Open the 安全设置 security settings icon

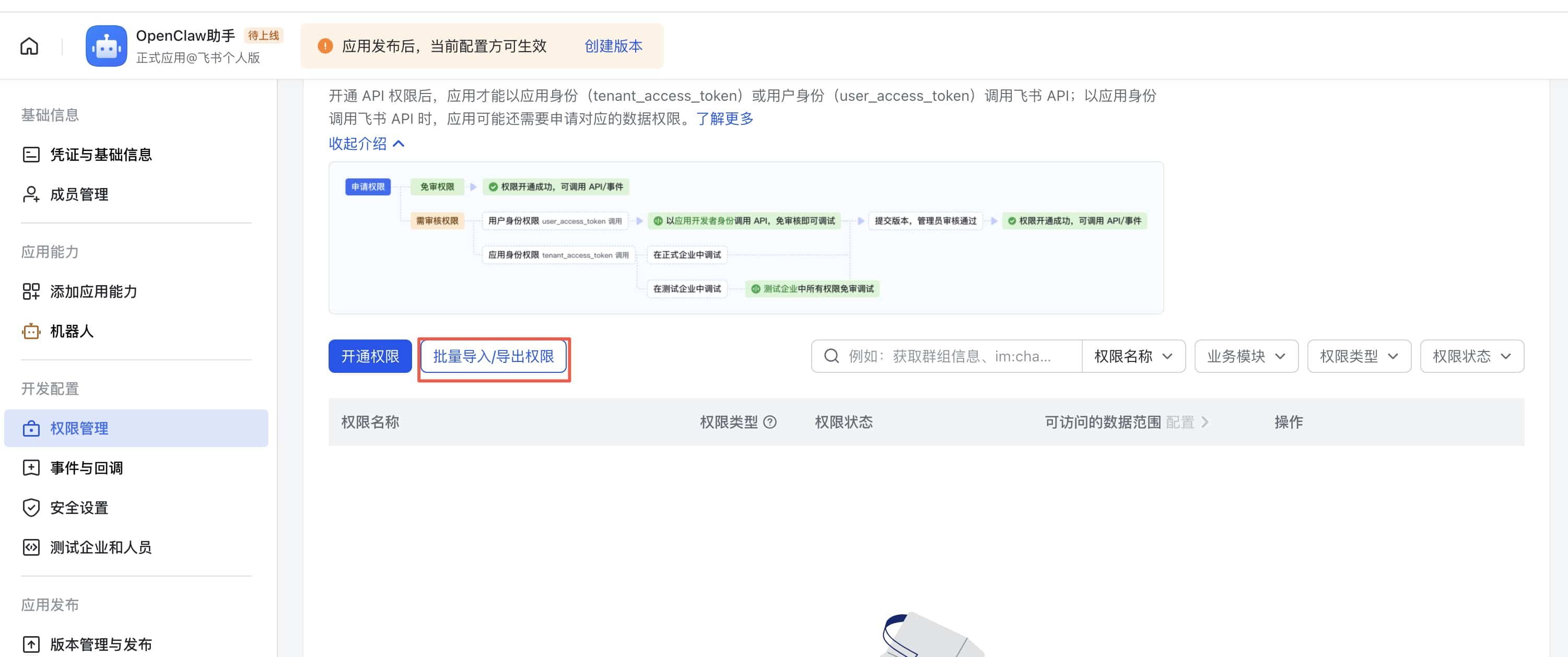31,507
